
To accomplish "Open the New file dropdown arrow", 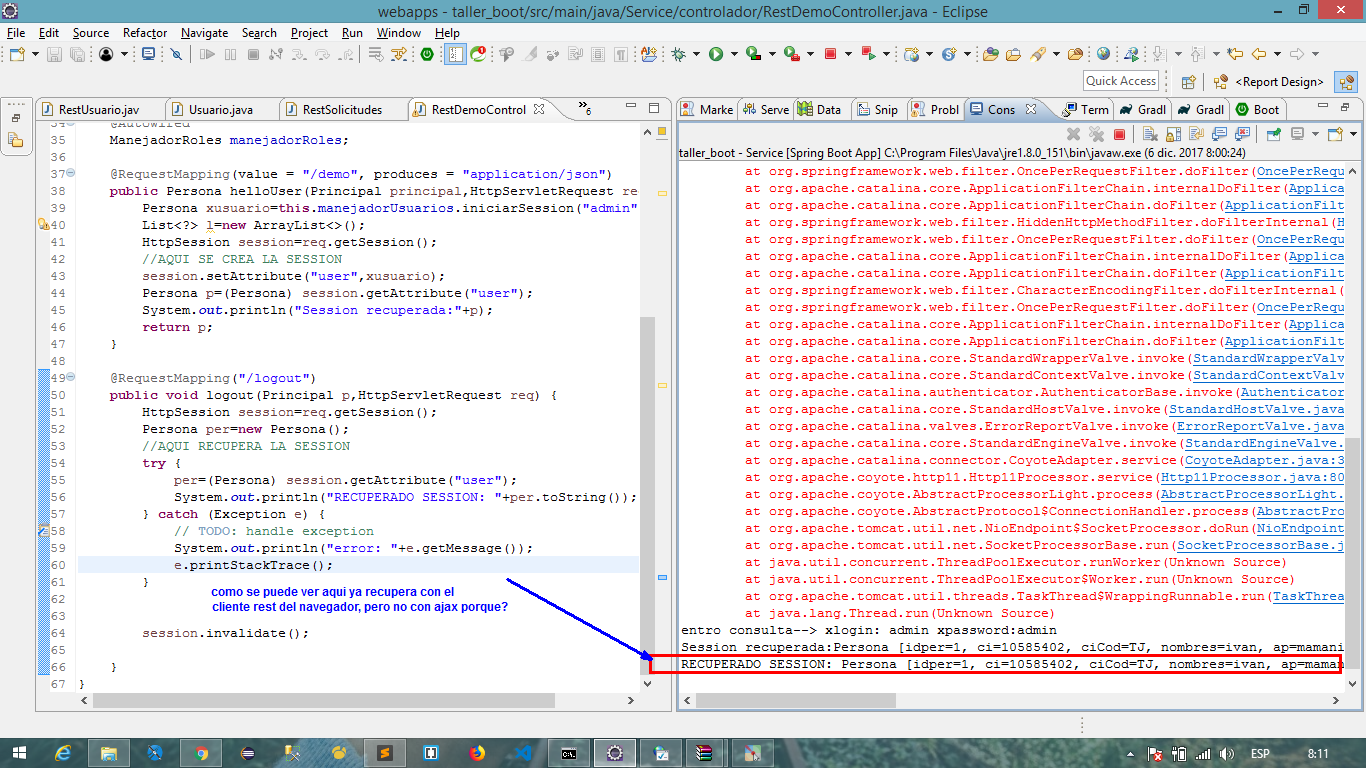I will (x=35, y=54).
